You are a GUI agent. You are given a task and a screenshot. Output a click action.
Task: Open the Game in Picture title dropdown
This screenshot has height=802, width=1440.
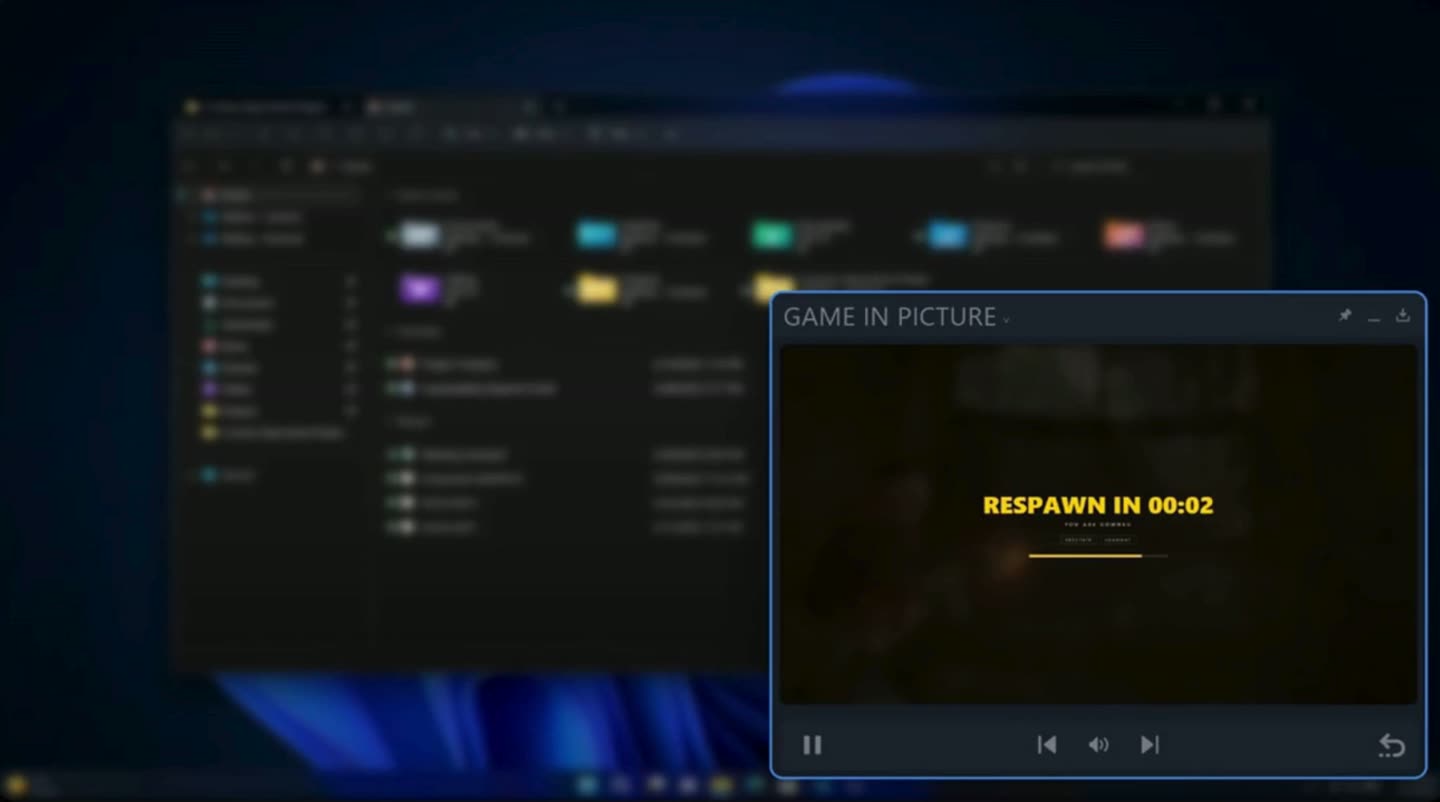pyautogui.click(x=1007, y=320)
